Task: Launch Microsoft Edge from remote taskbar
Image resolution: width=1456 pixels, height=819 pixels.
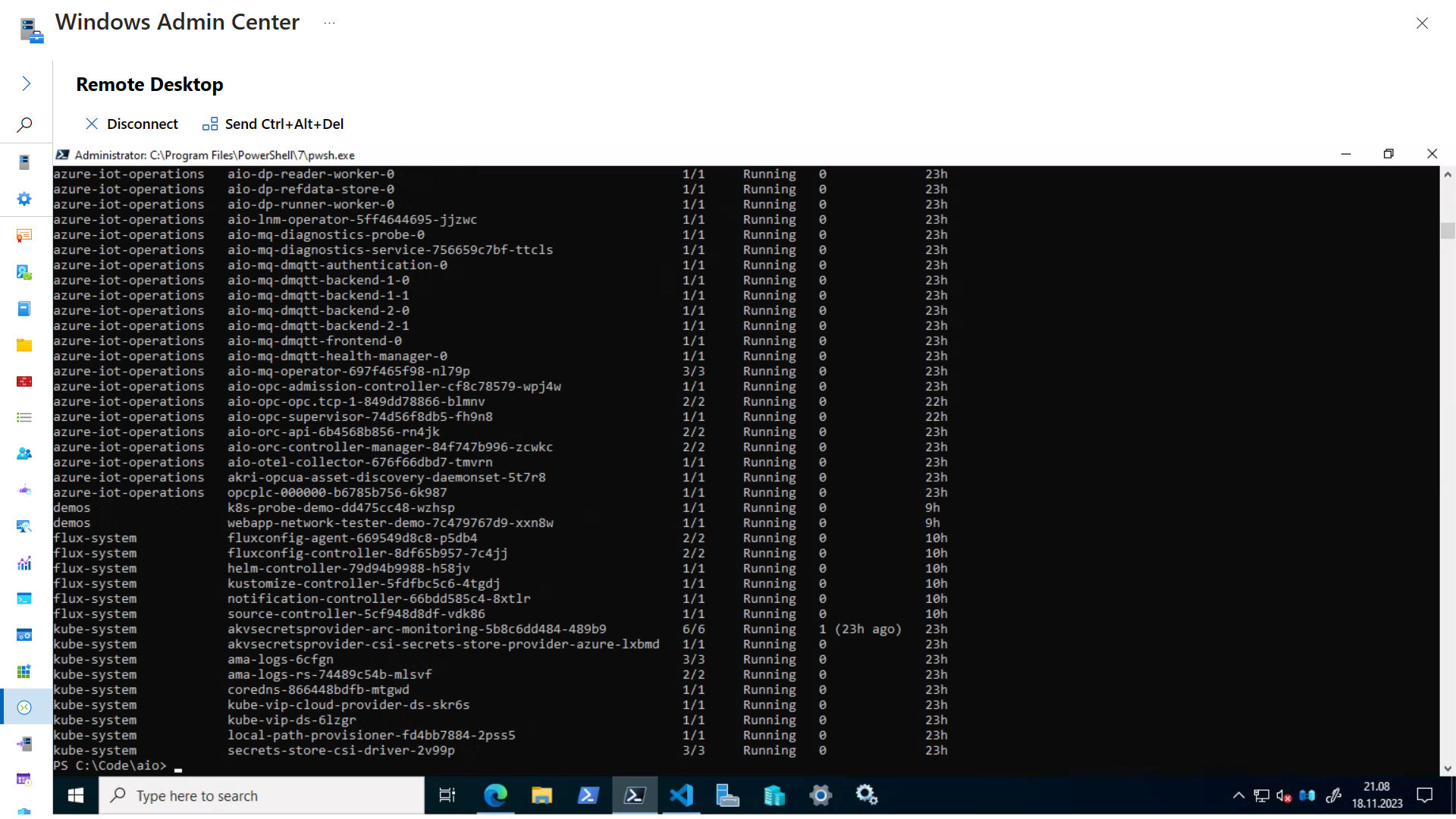Action: coord(495,795)
